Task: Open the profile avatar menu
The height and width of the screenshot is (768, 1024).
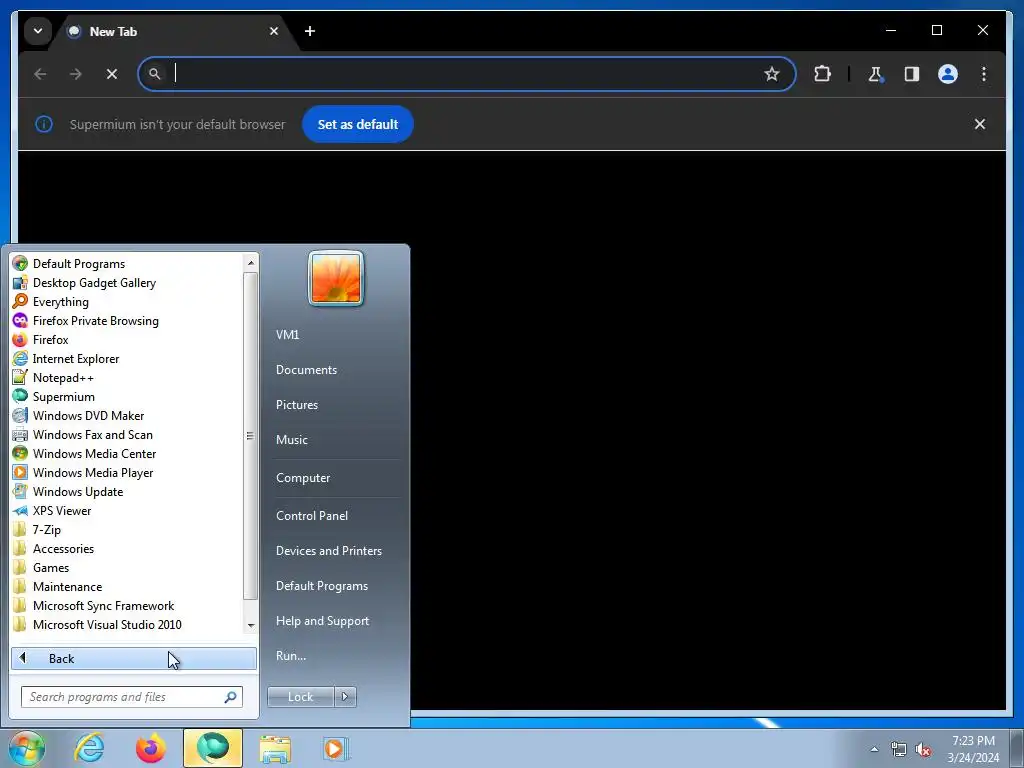Action: point(948,74)
